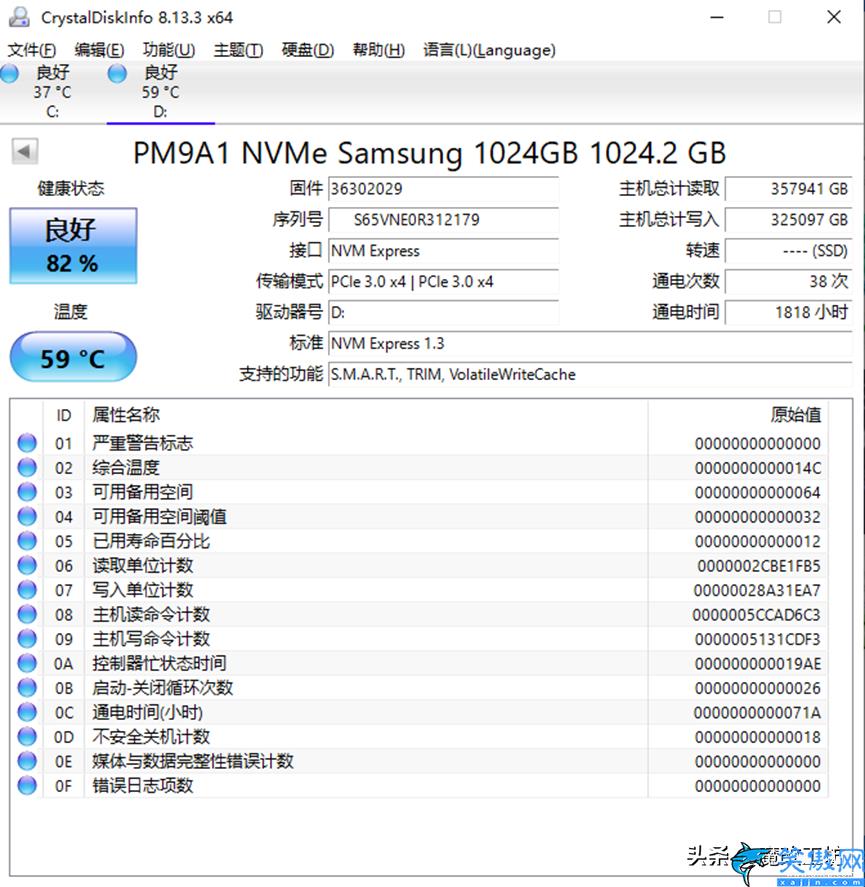Click status orb for 写入单位计数 row
The image size is (865, 887).
27,590
